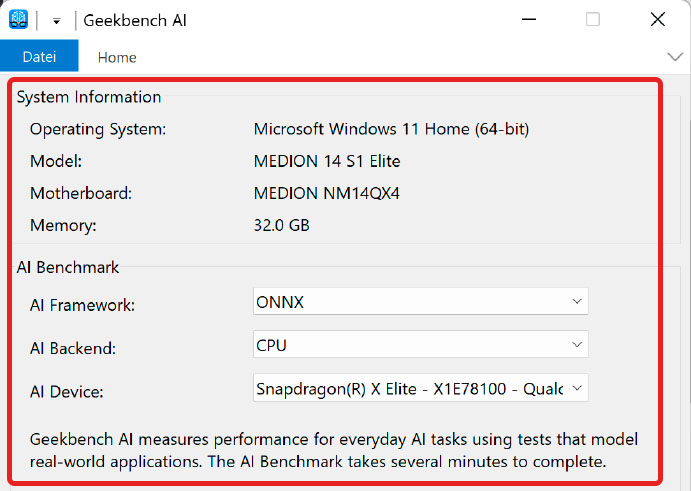Click the MEDION 14 S1 Elite model text
This screenshot has height=491, width=691.
point(327,161)
